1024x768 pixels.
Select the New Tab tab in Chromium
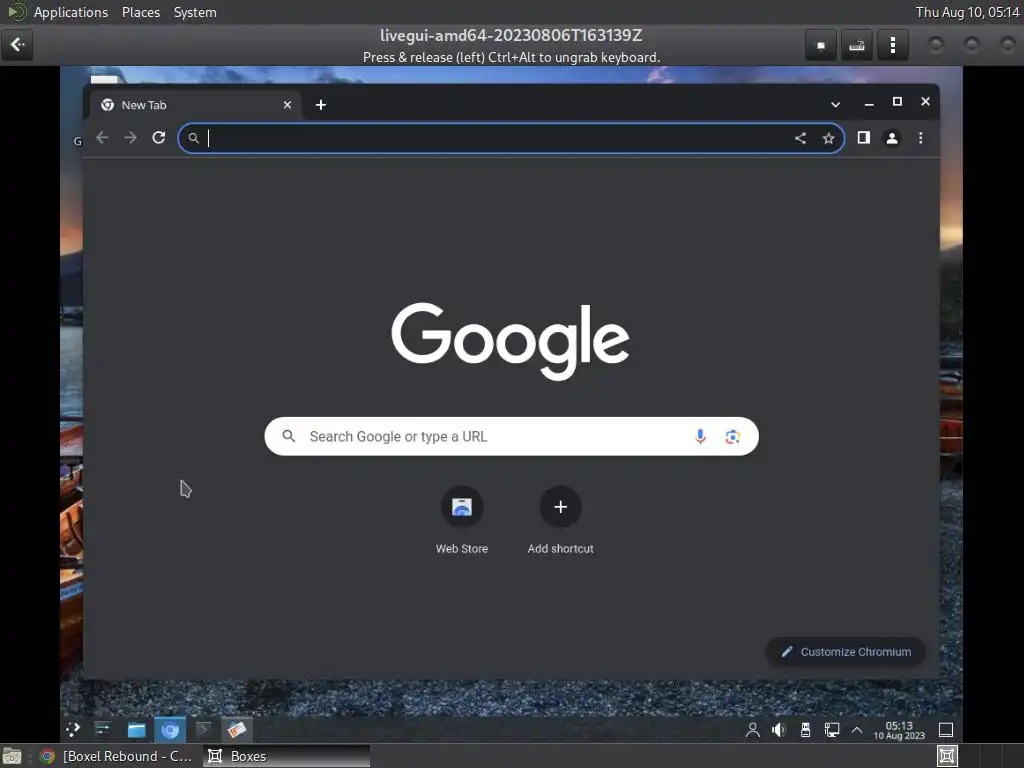click(193, 105)
